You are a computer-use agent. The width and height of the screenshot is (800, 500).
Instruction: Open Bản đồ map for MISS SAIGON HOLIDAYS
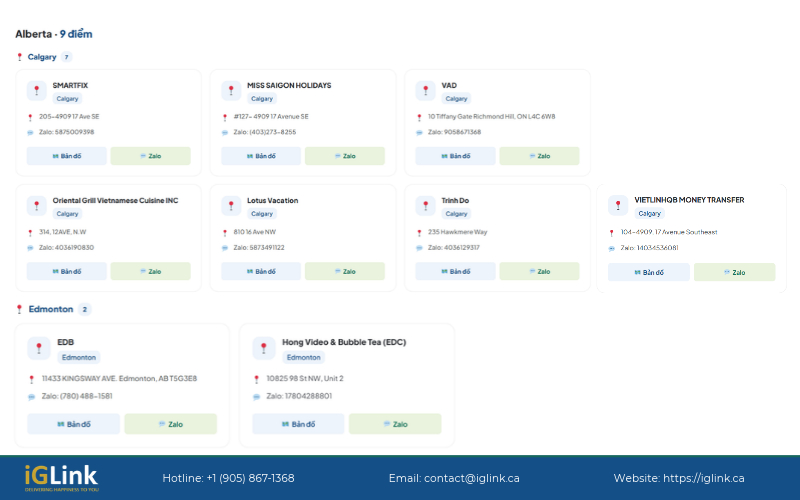(261, 156)
